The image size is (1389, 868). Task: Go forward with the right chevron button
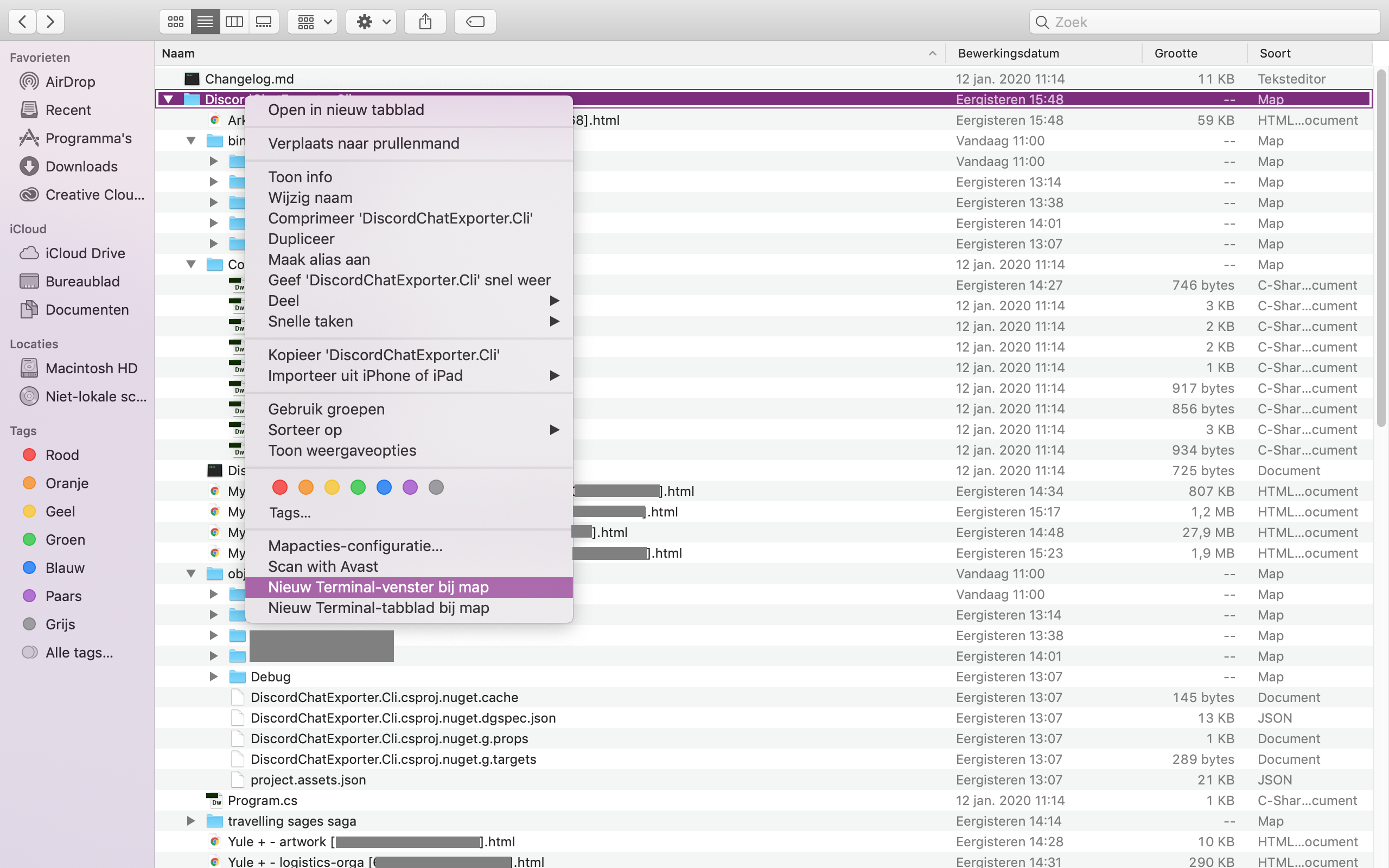click(x=50, y=22)
